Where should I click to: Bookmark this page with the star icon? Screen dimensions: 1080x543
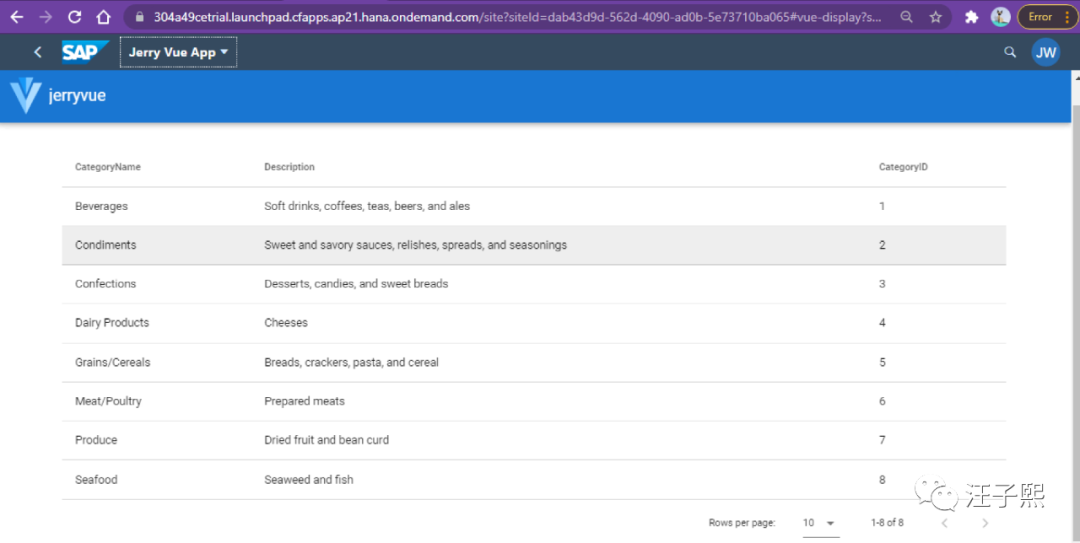coord(935,17)
